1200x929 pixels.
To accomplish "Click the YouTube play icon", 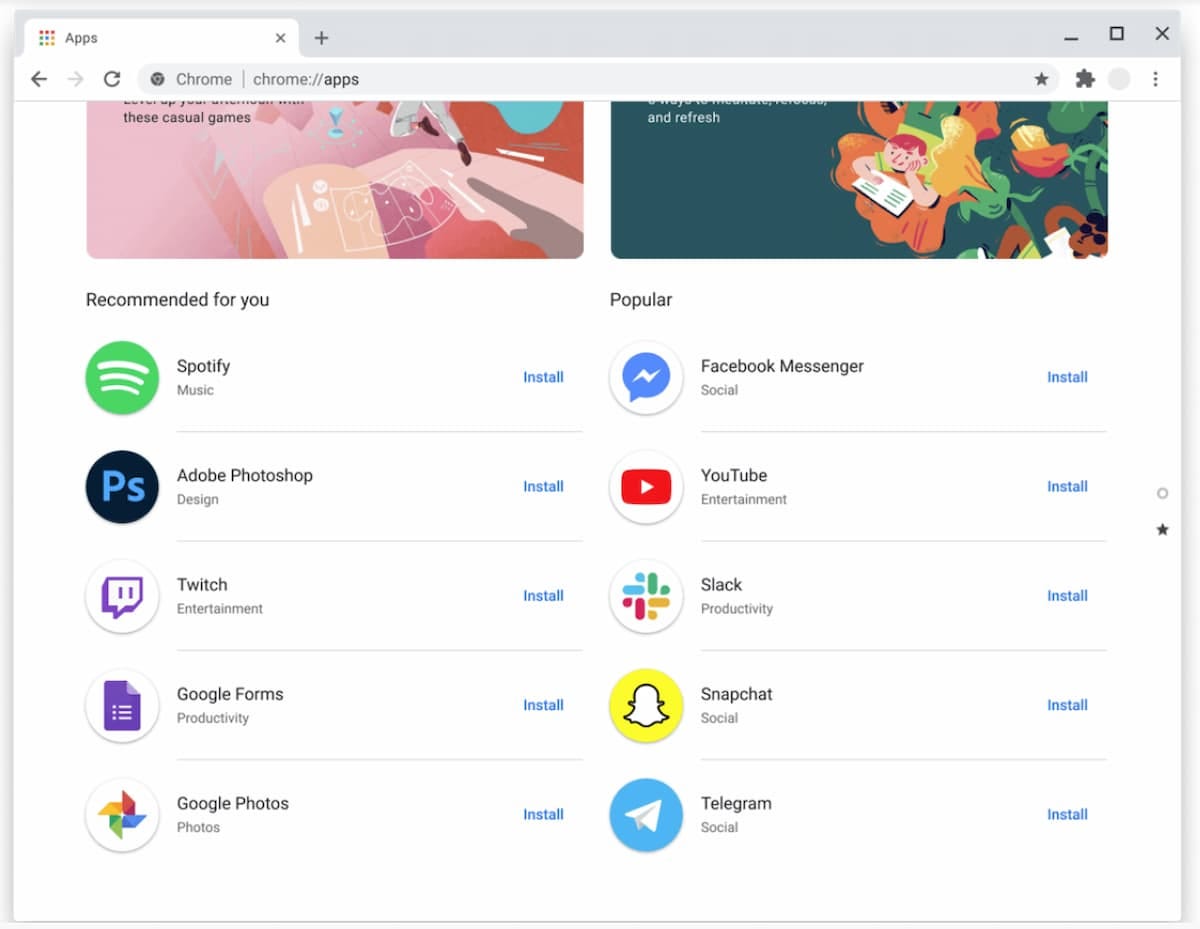I will tap(646, 487).
